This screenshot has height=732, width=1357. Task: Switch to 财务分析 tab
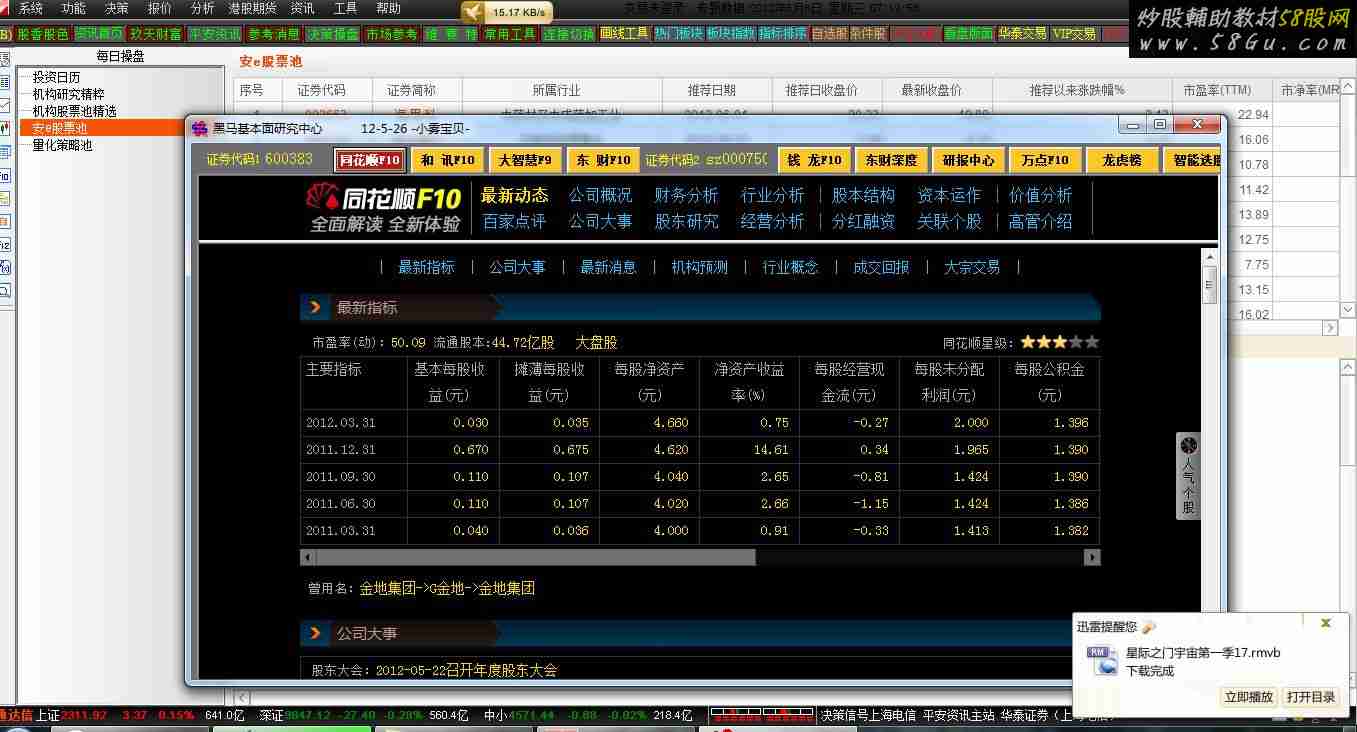tap(687, 195)
